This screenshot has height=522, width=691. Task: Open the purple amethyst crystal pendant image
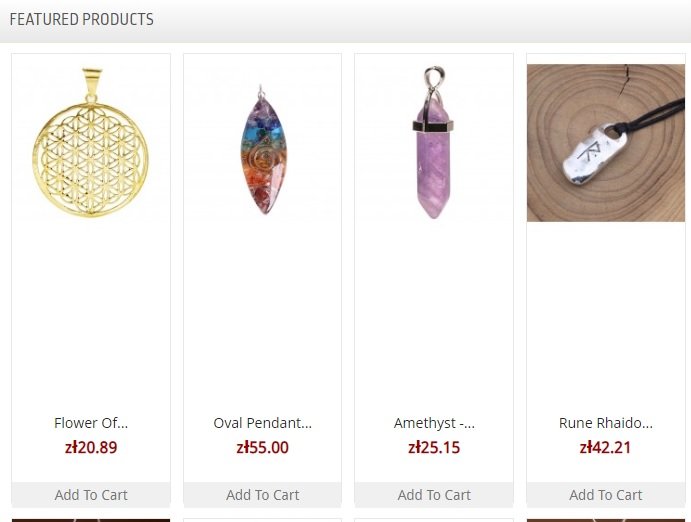click(434, 142)
